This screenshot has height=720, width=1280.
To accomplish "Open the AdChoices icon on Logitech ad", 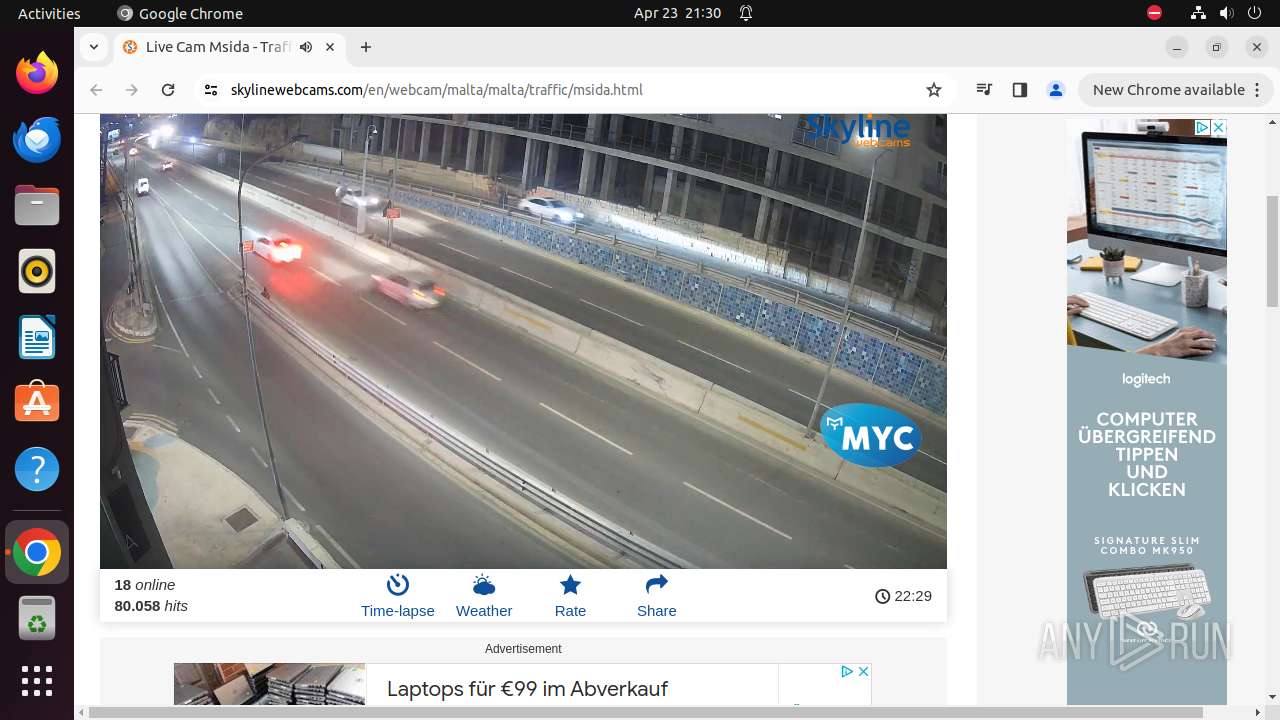I will 1204,127.
